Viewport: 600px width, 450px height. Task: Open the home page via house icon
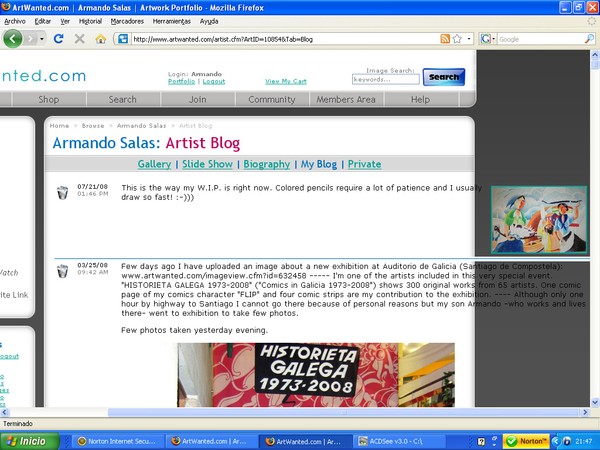coord(101,39)
